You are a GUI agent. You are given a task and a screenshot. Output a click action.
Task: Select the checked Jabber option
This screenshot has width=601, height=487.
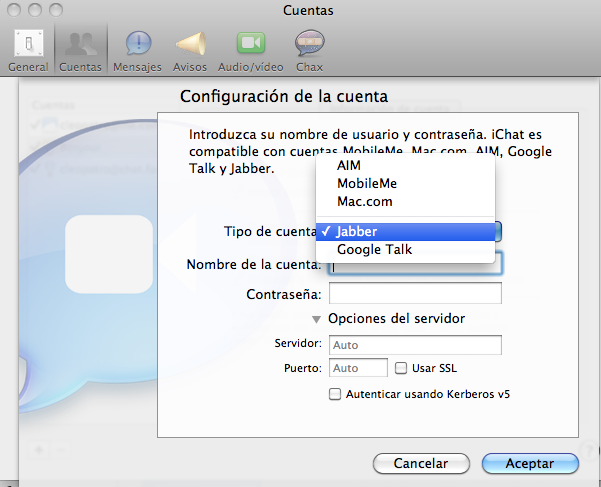tap(405, 231)
